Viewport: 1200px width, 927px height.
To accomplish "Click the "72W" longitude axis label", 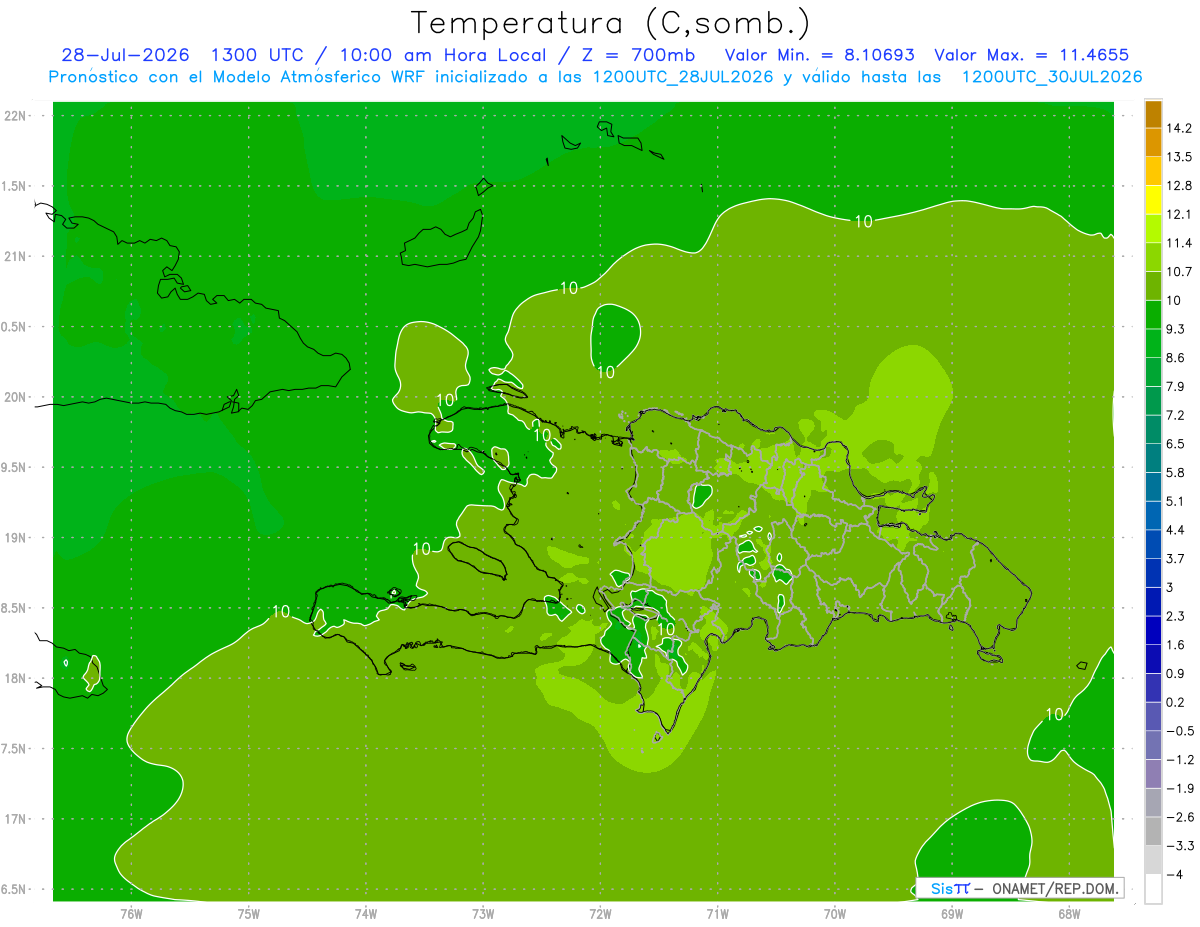I will tap(600, 913).
